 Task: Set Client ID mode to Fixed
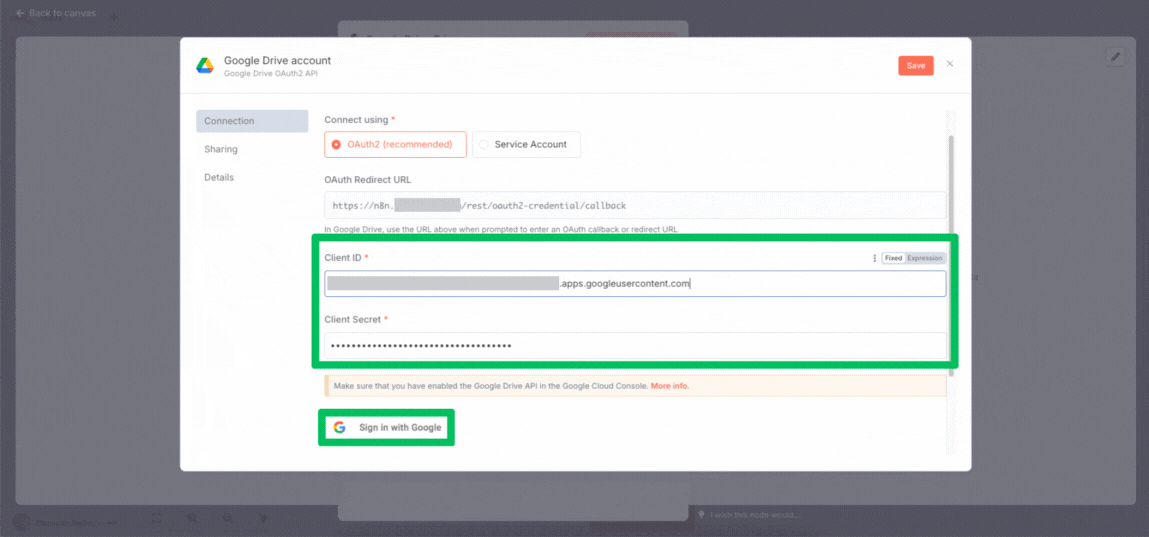[x=893, y=258]
